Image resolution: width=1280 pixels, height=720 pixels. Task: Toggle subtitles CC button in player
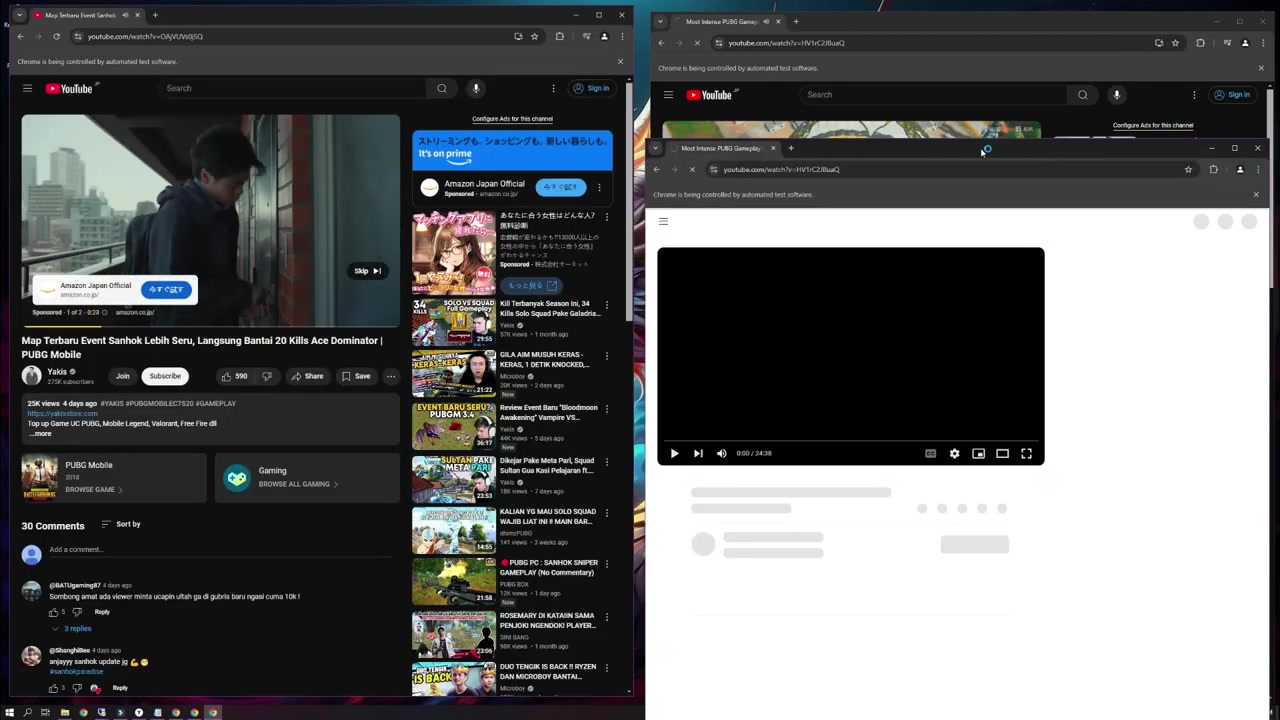930,453
